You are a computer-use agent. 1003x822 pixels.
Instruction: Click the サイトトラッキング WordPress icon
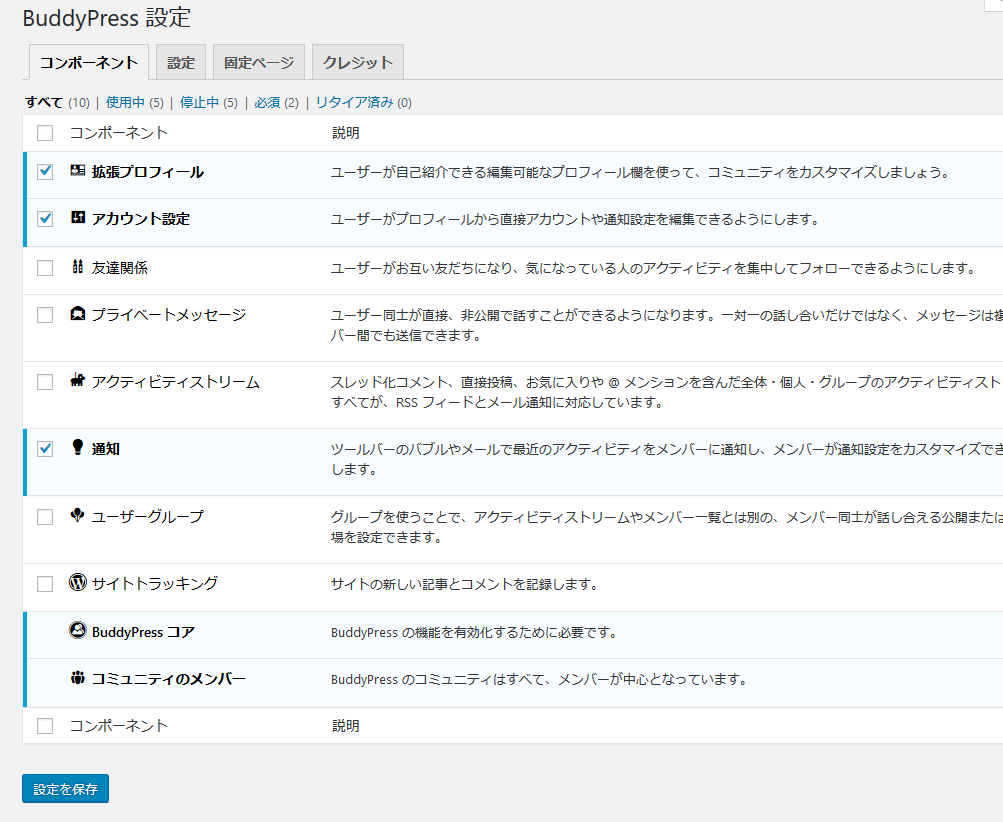[77, 582]
